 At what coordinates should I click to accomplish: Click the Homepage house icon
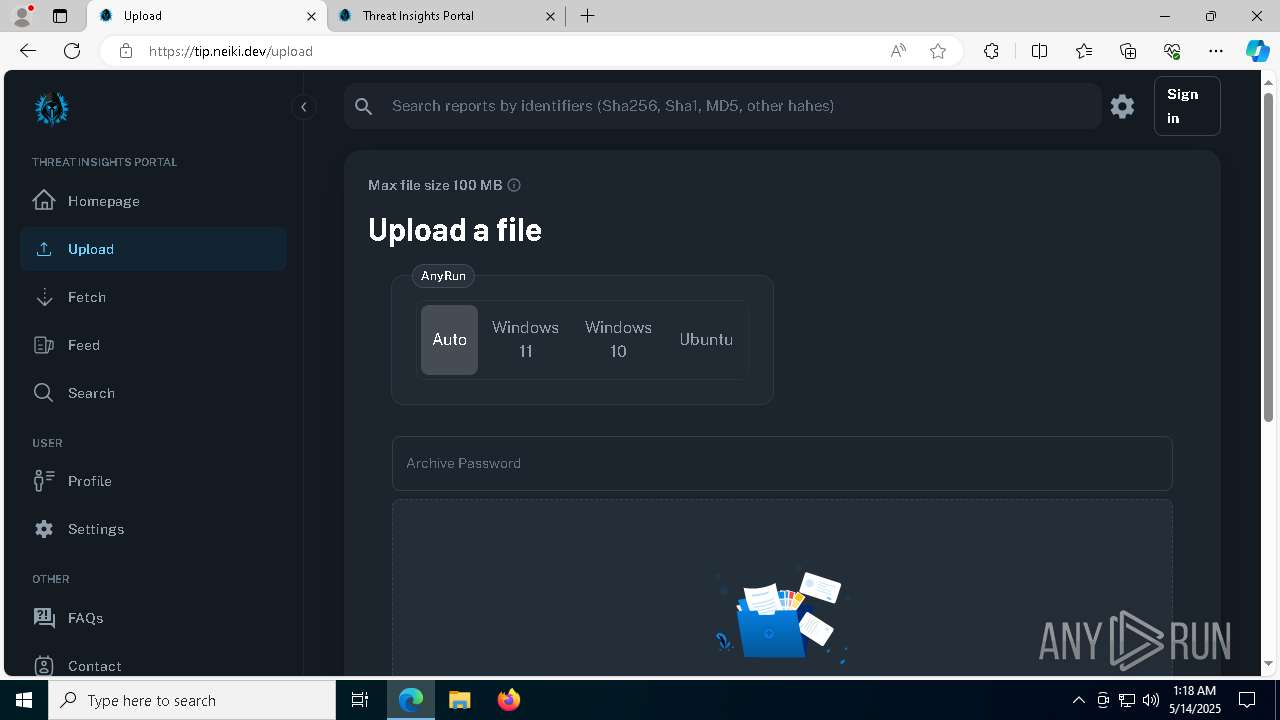(x=44, y=200)
